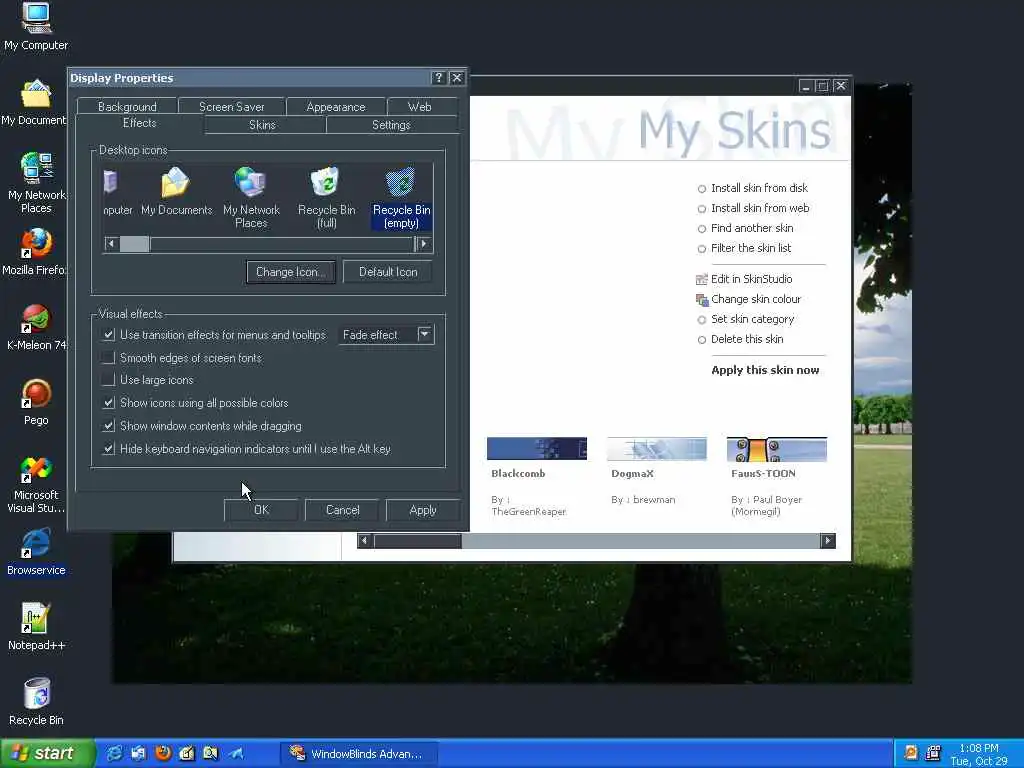This screenshot has width=1024, height=768.
Task: Open Recycle Bin on the desktop
Action: [x=36, y=702]
